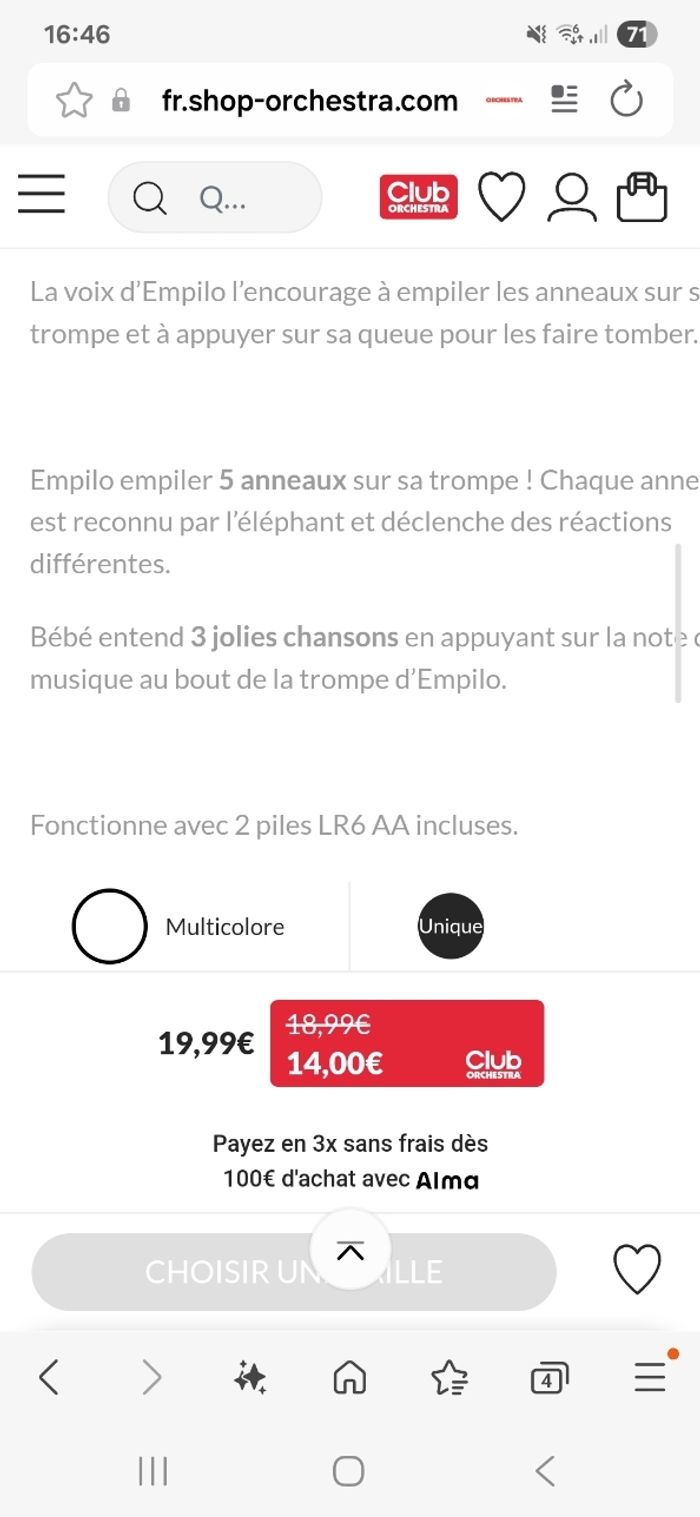Image resolution: width=700 pixels, height=1517 pixels.
Task: Tap the scroll-to-top arrow button
Action: (x=350, y=1249)
